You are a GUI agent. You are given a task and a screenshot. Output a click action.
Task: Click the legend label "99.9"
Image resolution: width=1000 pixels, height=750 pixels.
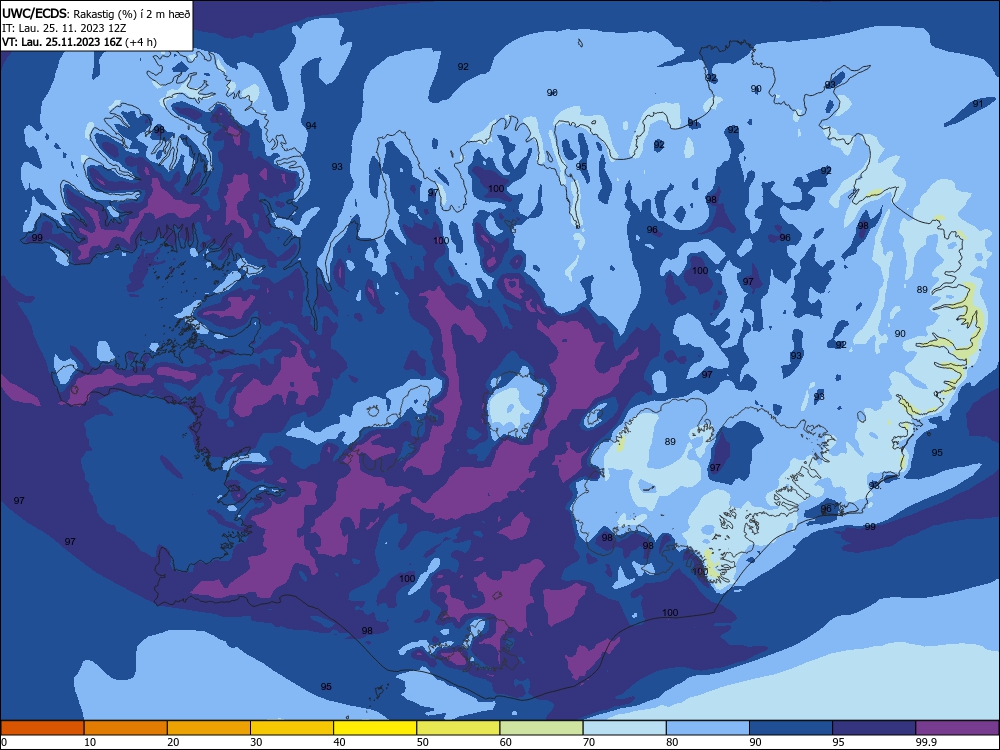click(926, 742)
